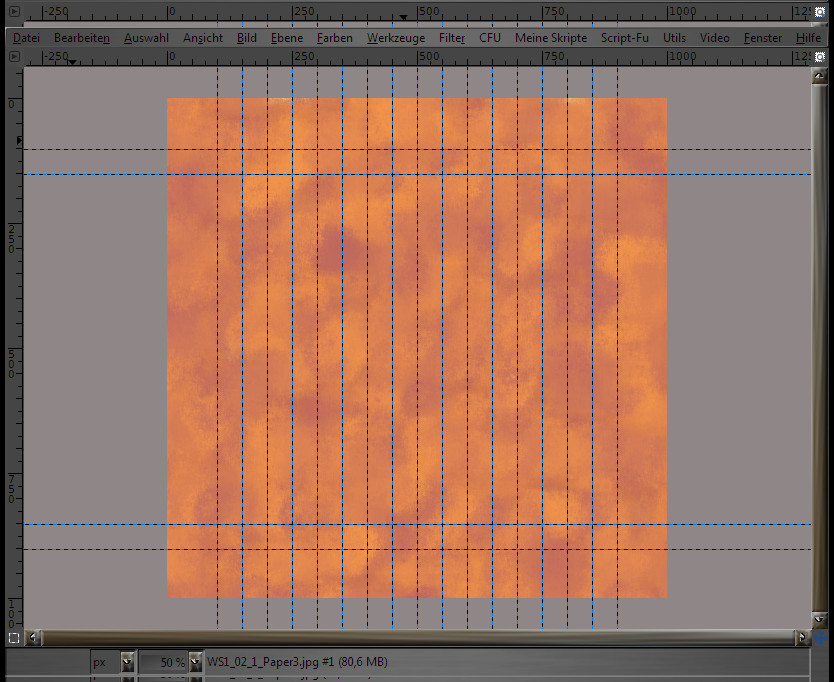Open the Filter menu
The image size is (834, 682).
click(452, 37)
